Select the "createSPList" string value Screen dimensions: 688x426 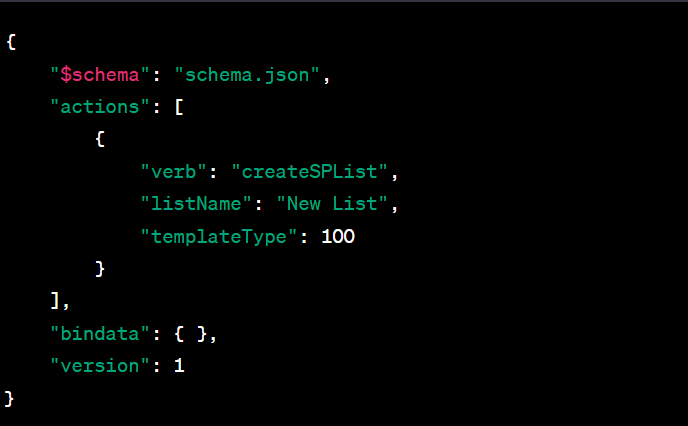(309, 172)
